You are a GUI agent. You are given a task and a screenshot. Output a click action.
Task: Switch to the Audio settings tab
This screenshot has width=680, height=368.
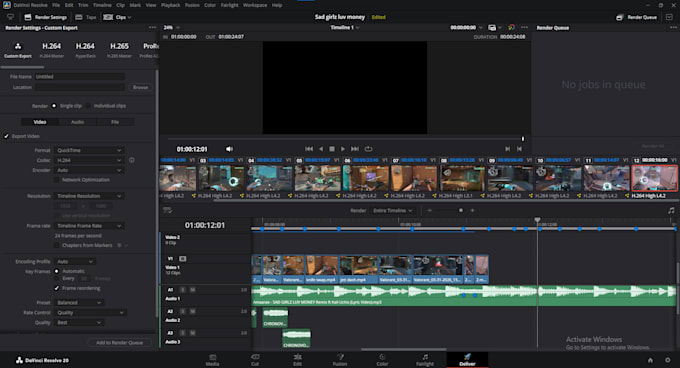pos(77,122)
